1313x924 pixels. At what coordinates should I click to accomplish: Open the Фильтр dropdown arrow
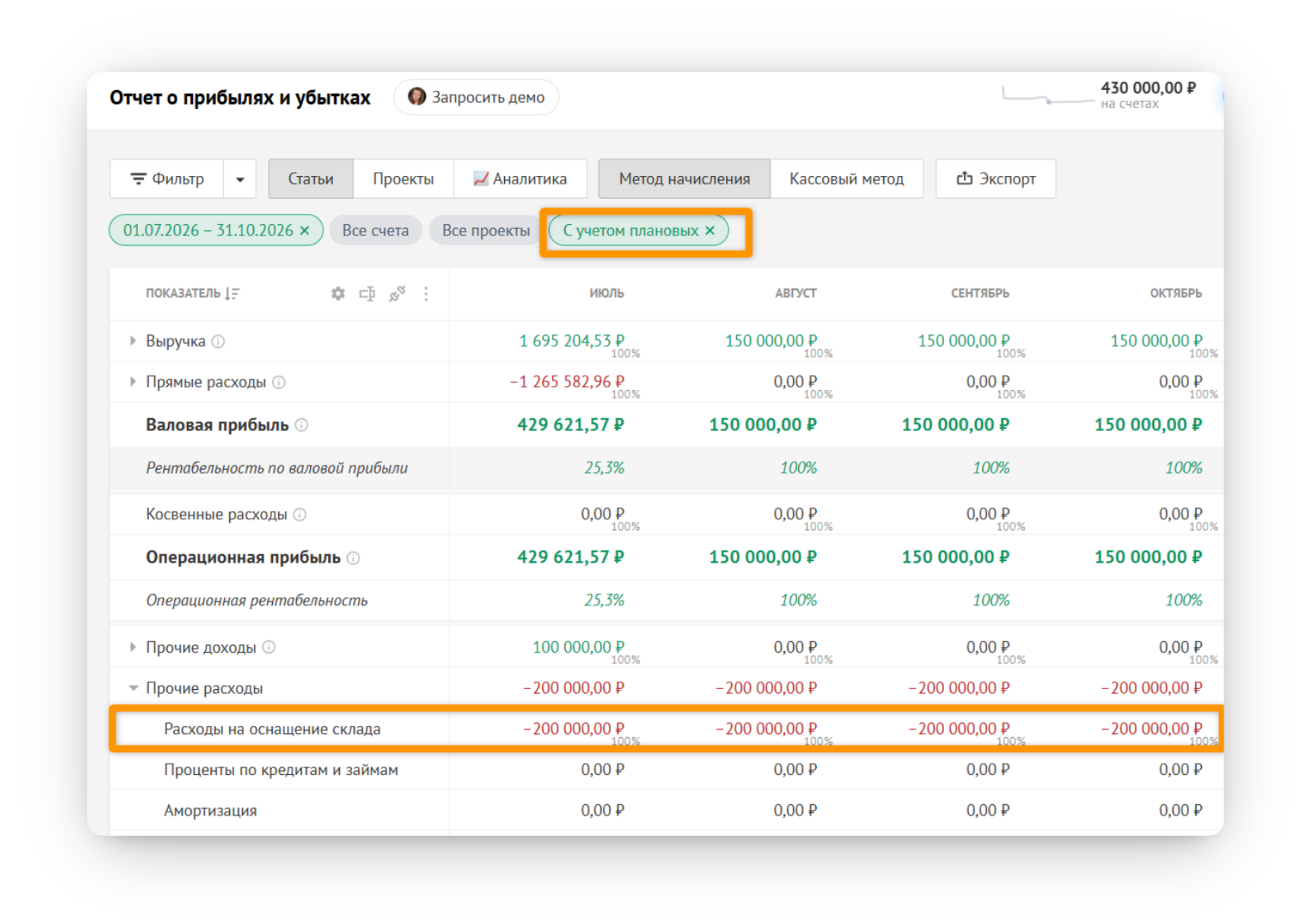[x=240, y=179]
